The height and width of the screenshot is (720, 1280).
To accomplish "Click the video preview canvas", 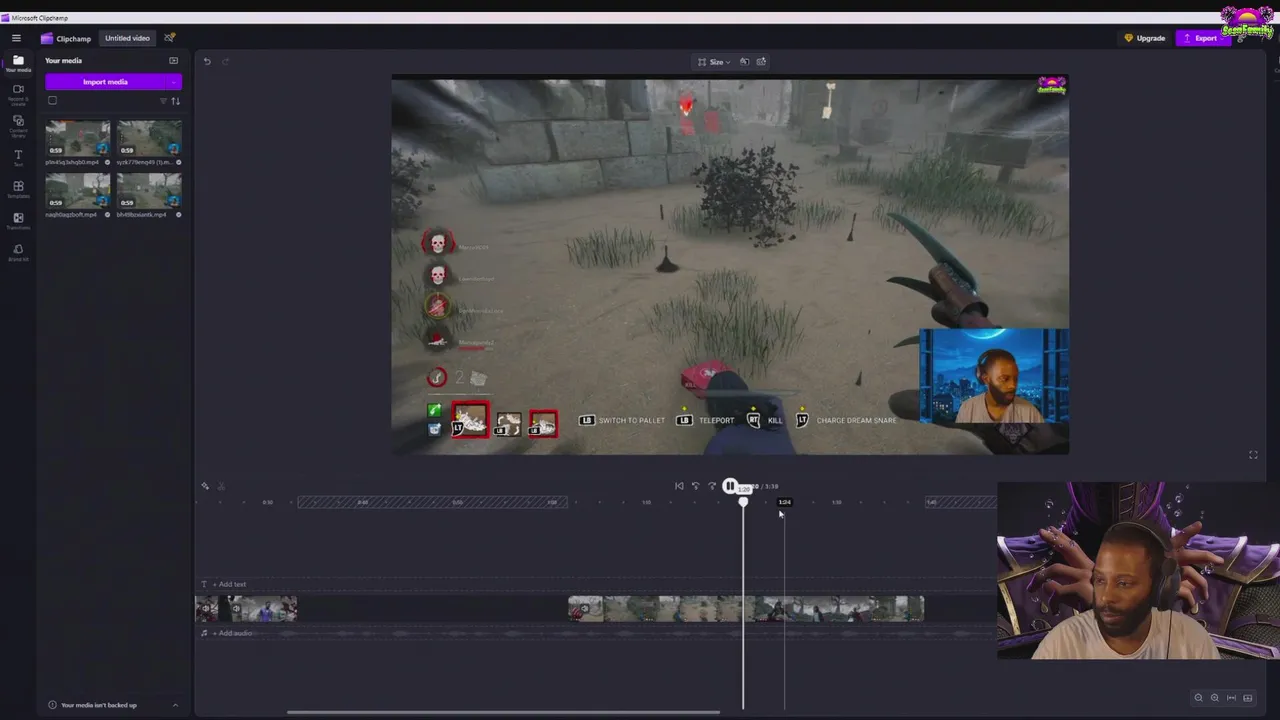I will pyautogui.click(x=730, y=265).
